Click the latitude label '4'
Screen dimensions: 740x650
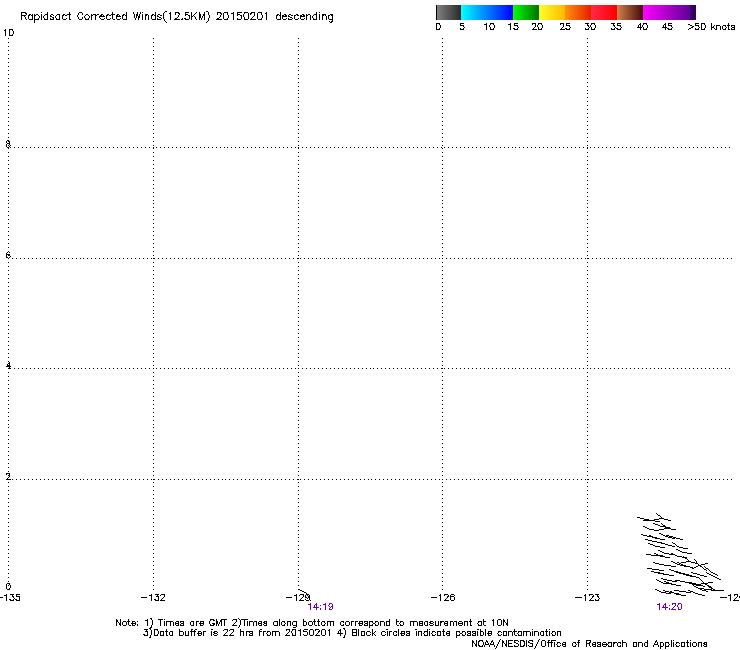8,366
